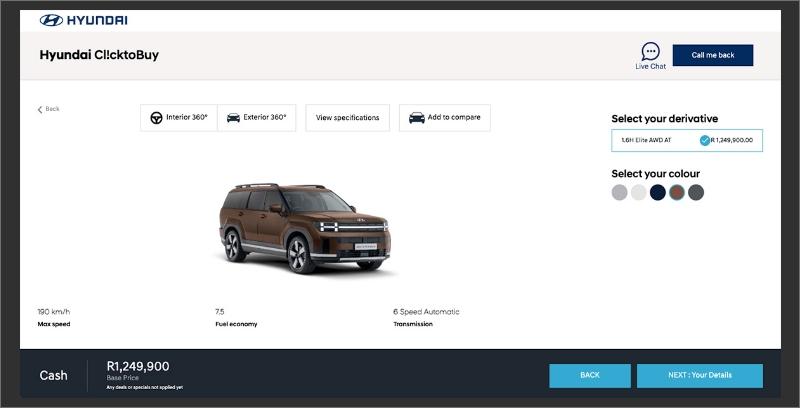800x408 pixels.
Task: Click the BACK button in the bottom bar
Action: click(590, 375)
